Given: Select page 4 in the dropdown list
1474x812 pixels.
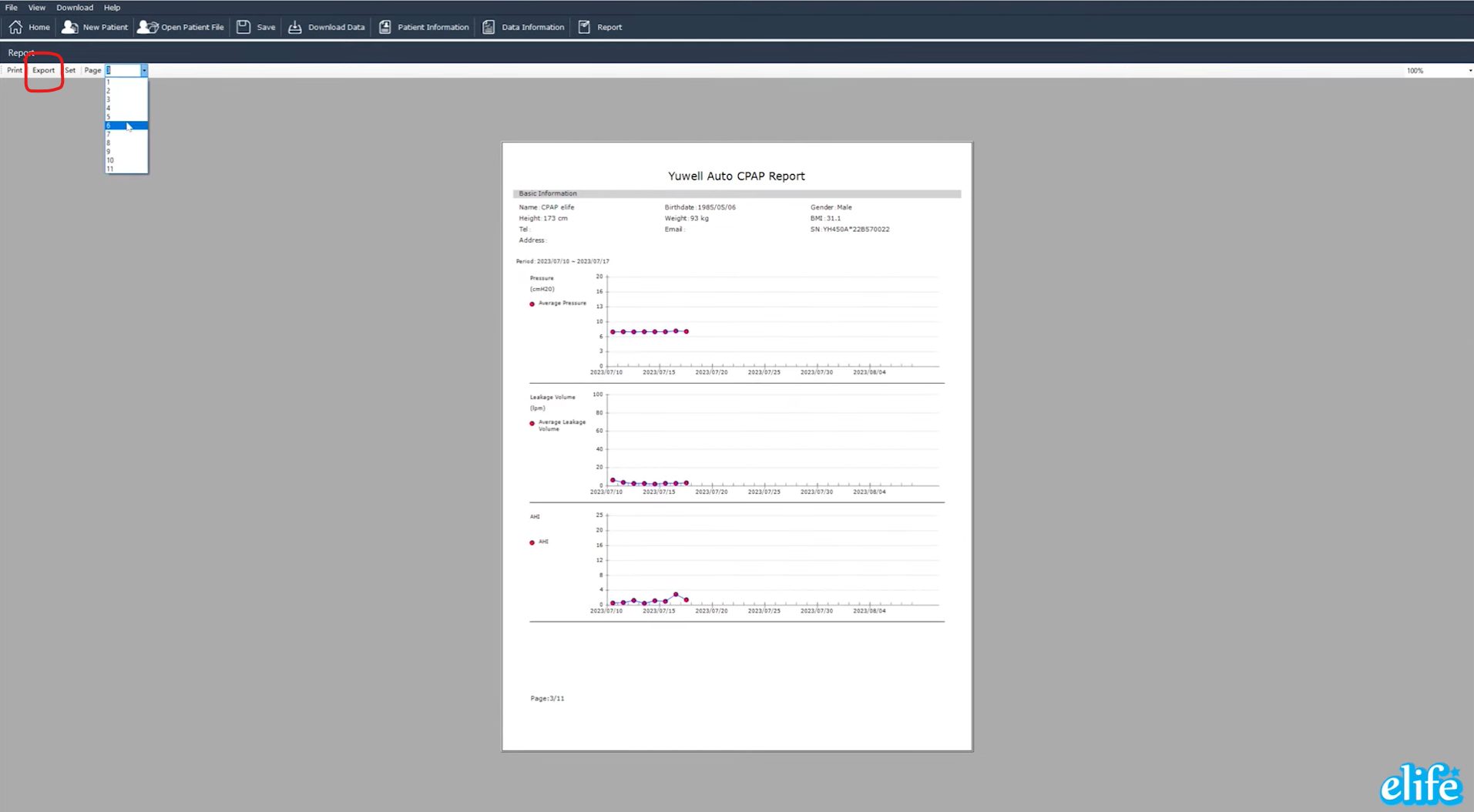Looking at the screenshot, I should pos(126,108).
